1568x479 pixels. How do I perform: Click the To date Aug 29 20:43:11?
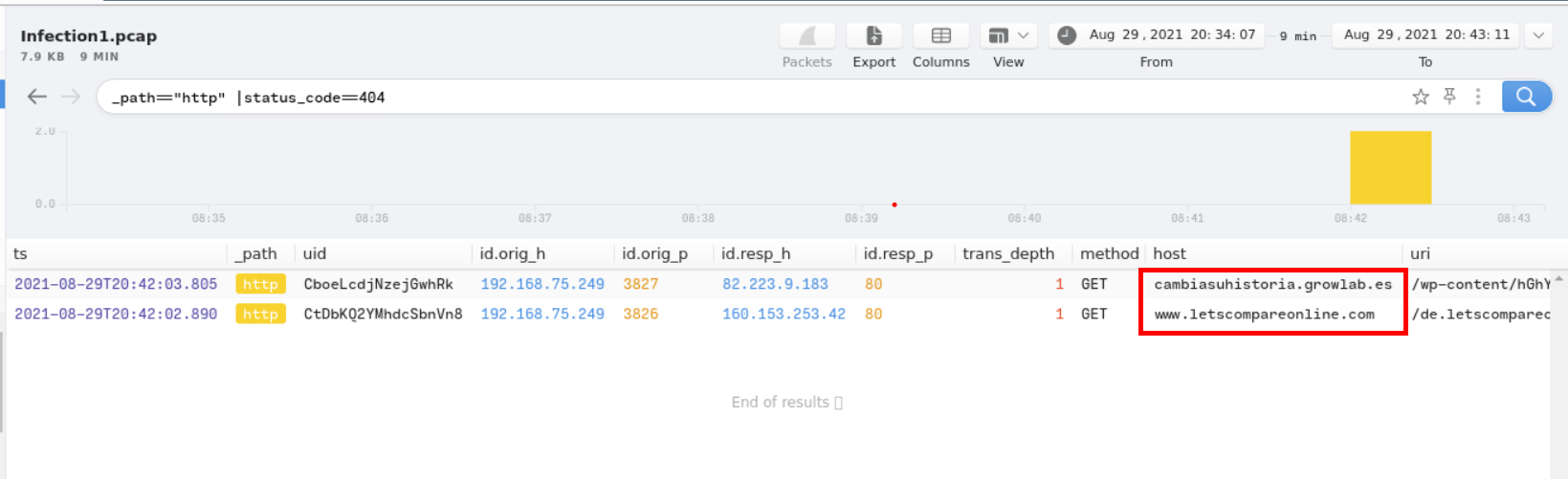pos(1425,35)
